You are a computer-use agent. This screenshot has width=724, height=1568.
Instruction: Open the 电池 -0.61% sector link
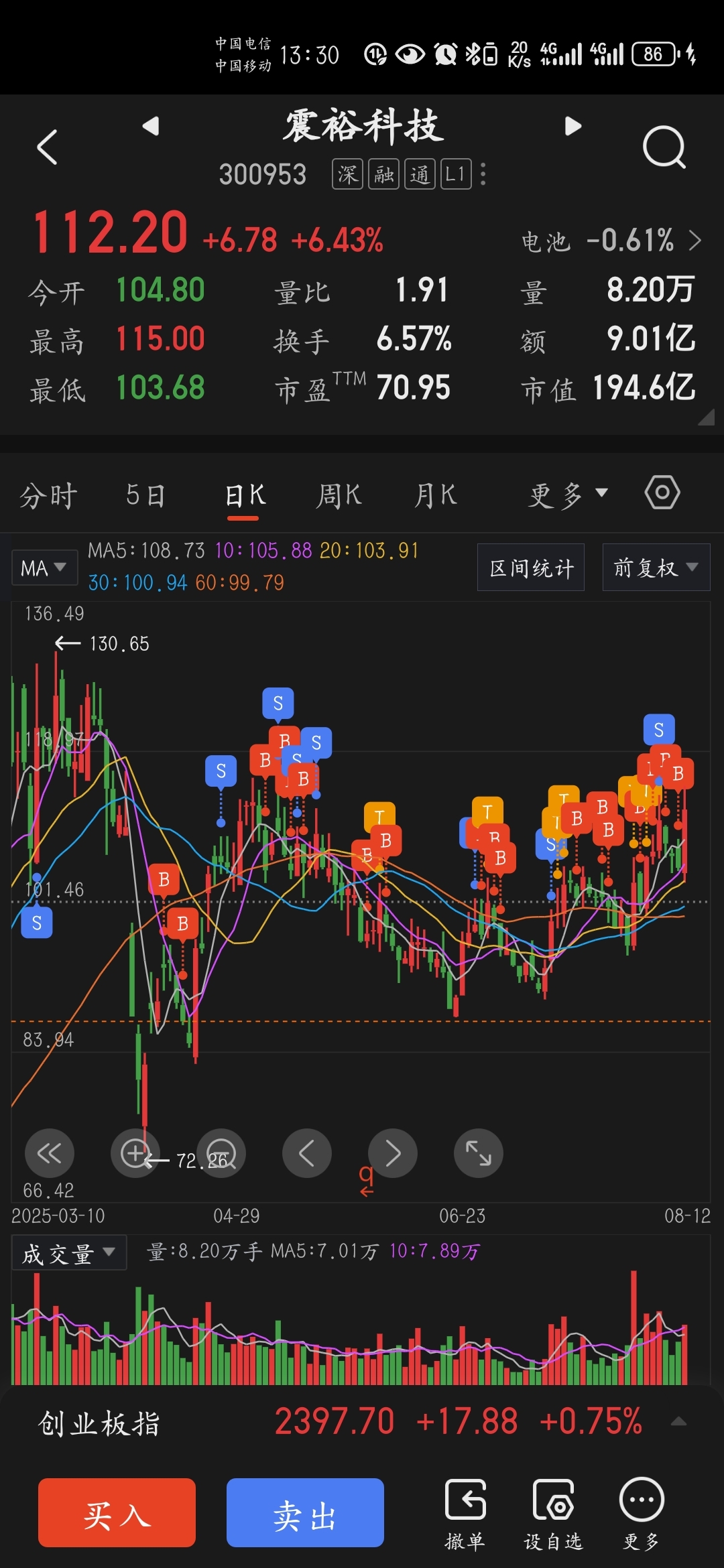click(611, 241)
